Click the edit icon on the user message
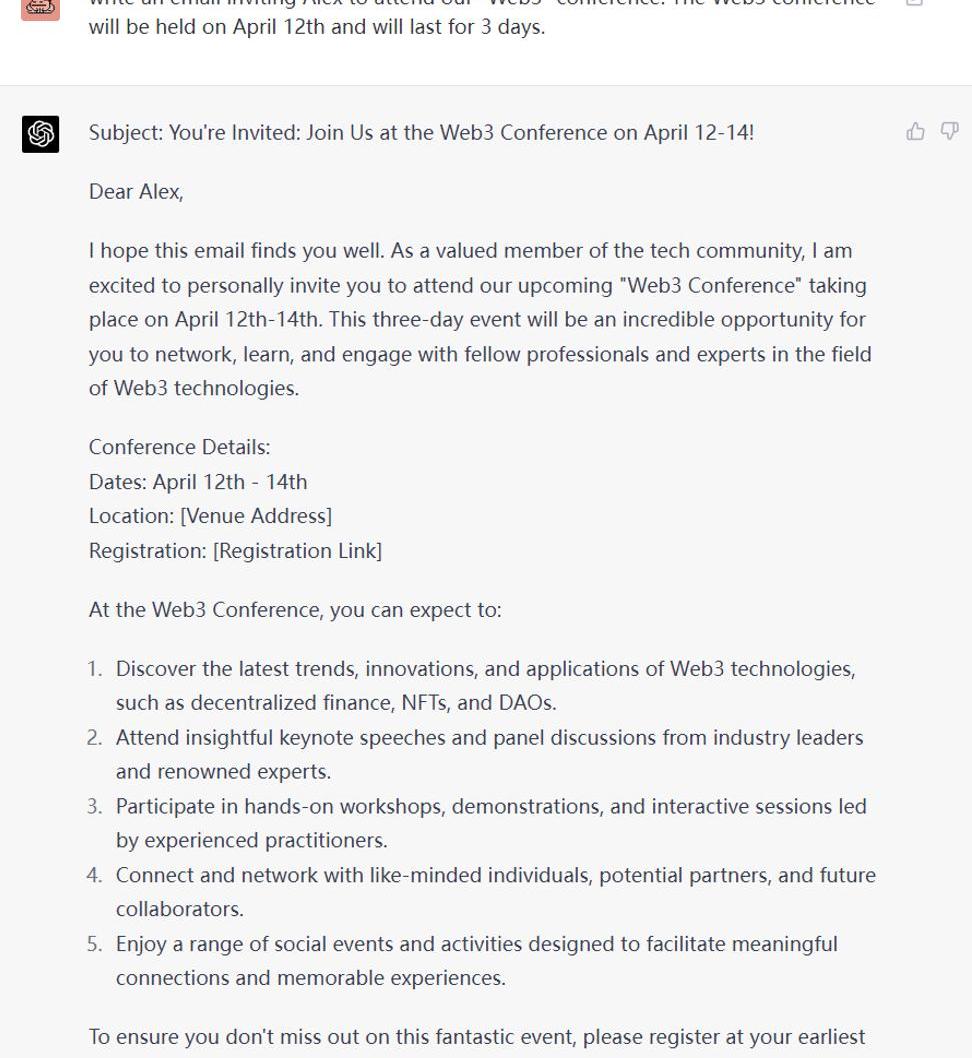972x1058 pixels. (914, 3)
